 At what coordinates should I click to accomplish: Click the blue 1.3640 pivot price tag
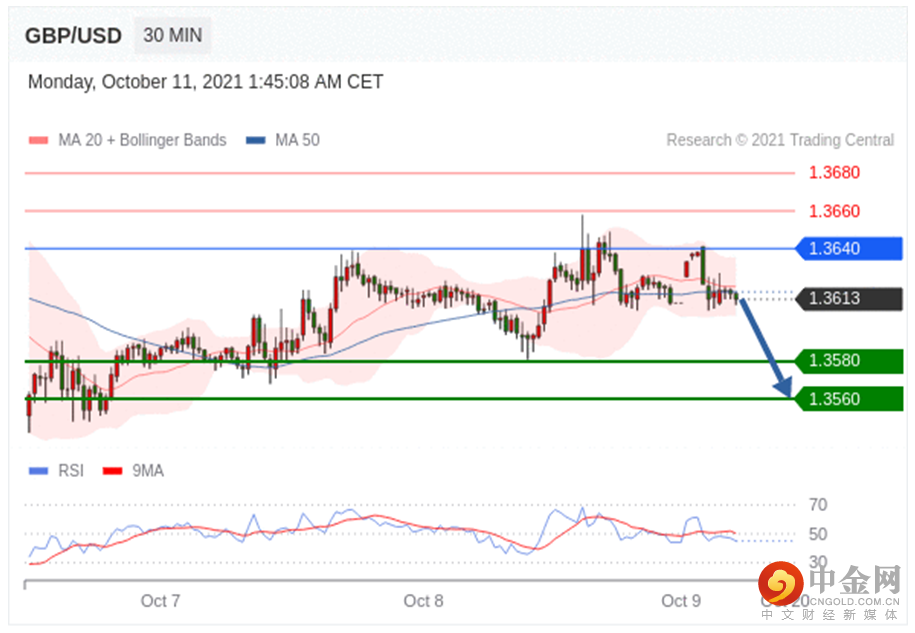click(849, 249)
